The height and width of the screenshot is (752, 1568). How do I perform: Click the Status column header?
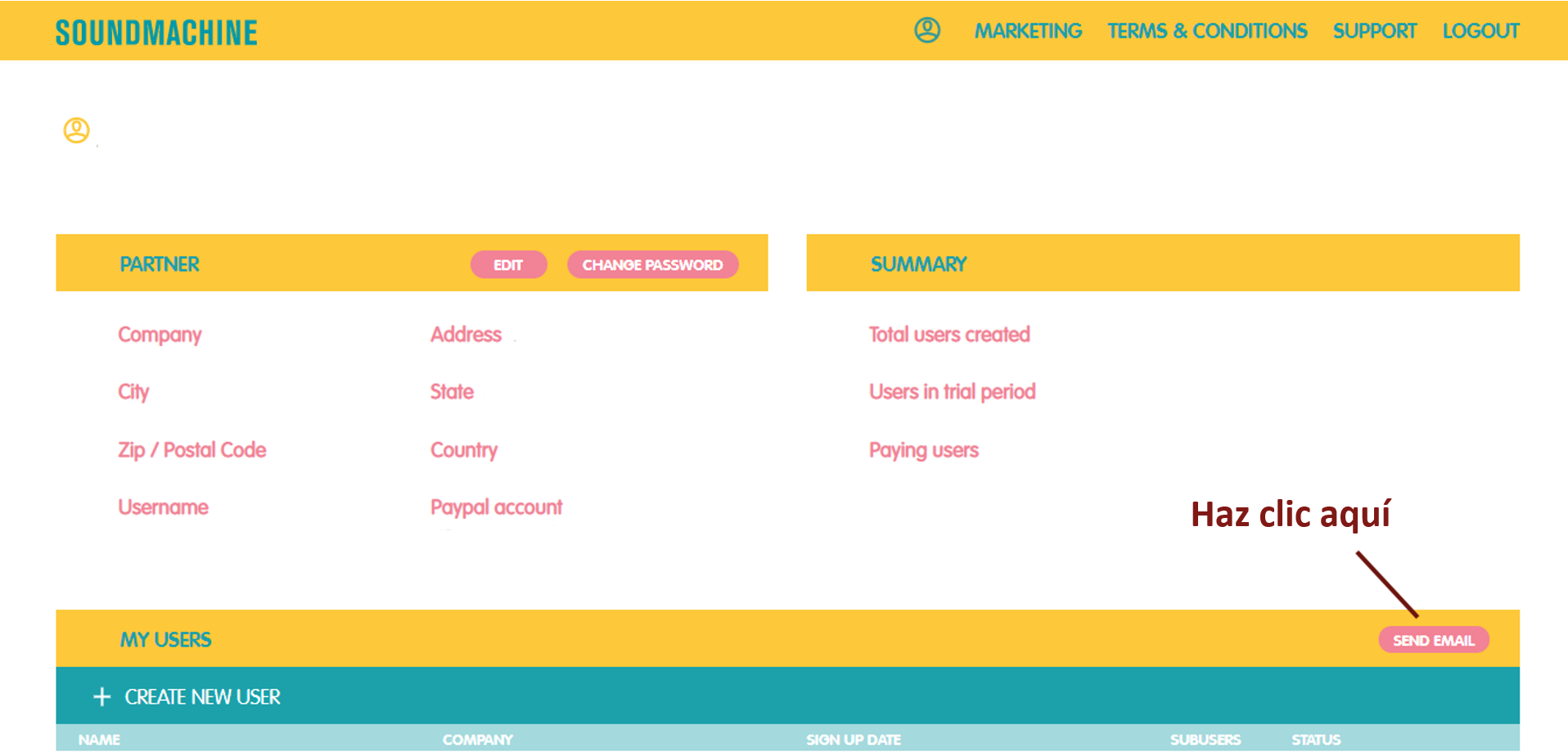tap(1316, 740)
